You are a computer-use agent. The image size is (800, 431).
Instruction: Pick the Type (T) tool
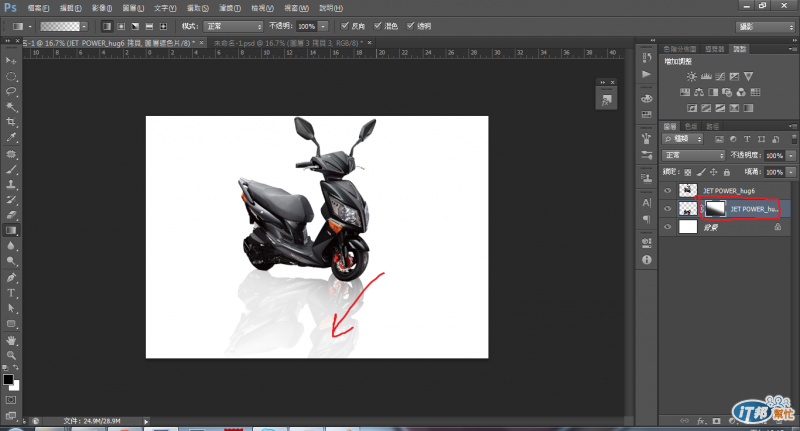pyautogui.click(x=11, y=293)
